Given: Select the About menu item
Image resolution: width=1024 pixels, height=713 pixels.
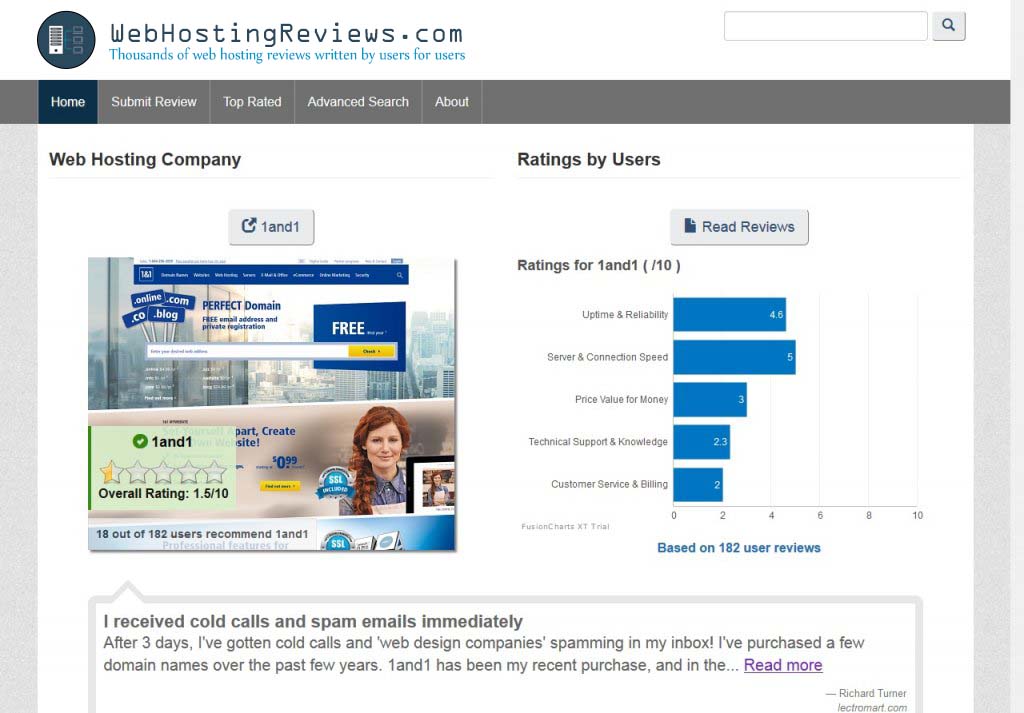Looking at the screenshot, I should (x=452, y=102).
